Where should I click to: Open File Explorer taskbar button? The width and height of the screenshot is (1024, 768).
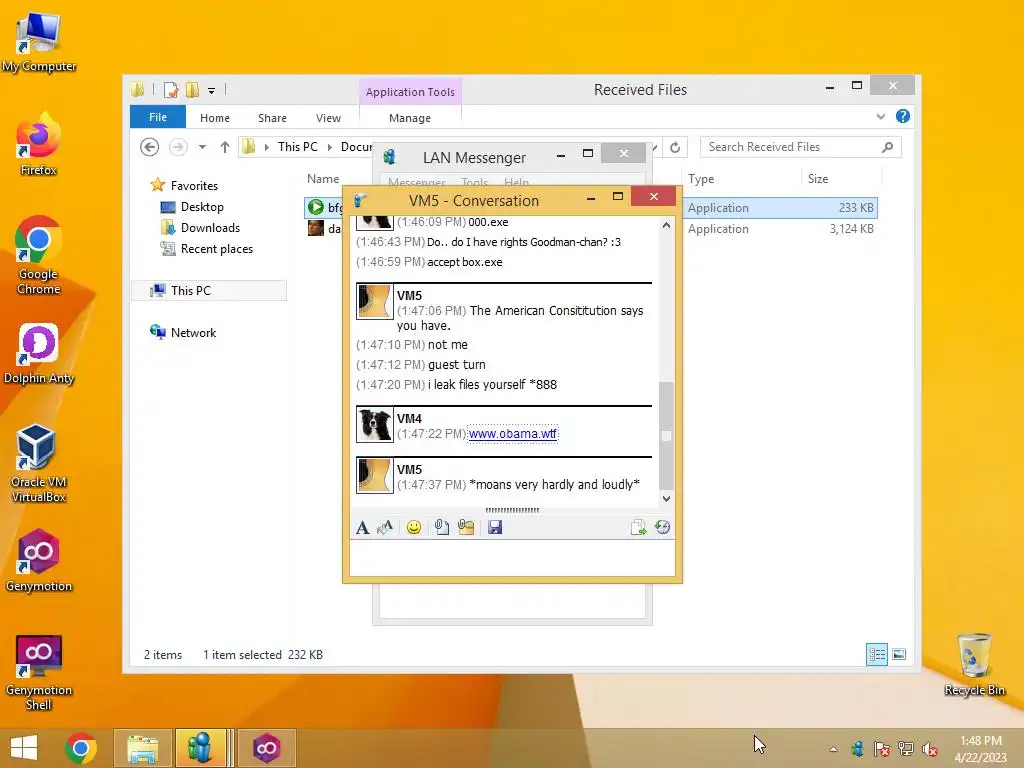point(143,748)
